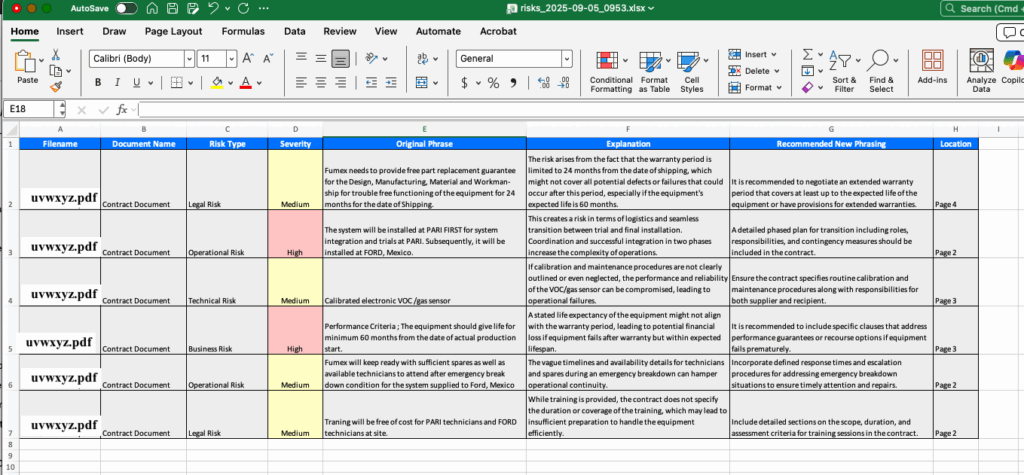Switch to the Formulas tab
The image size is (1024, 475).
tap(243, 31)
